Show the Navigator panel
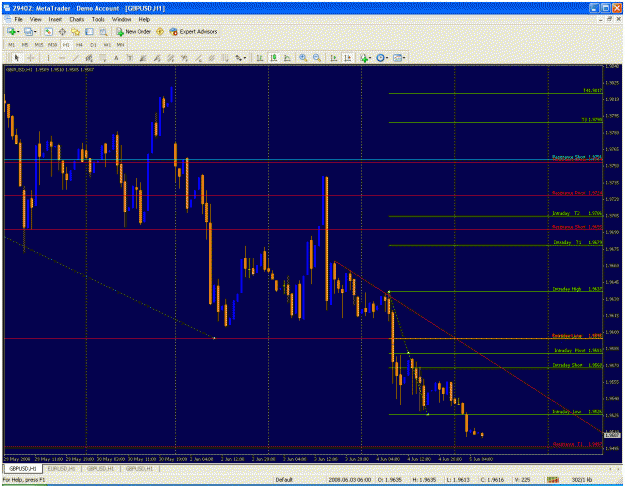625x486 pixels. click(x=75, y=31)
